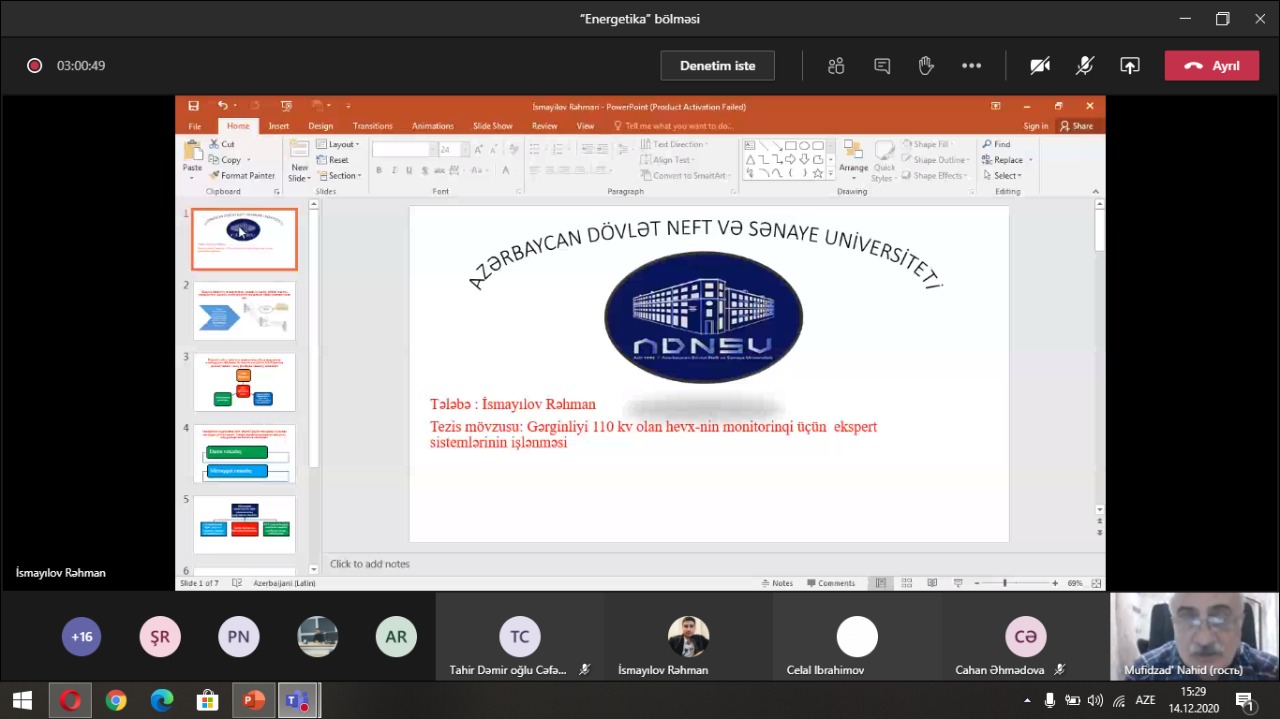
Task: Toggle Bold formatting
Action: click(x=379, y=171)
